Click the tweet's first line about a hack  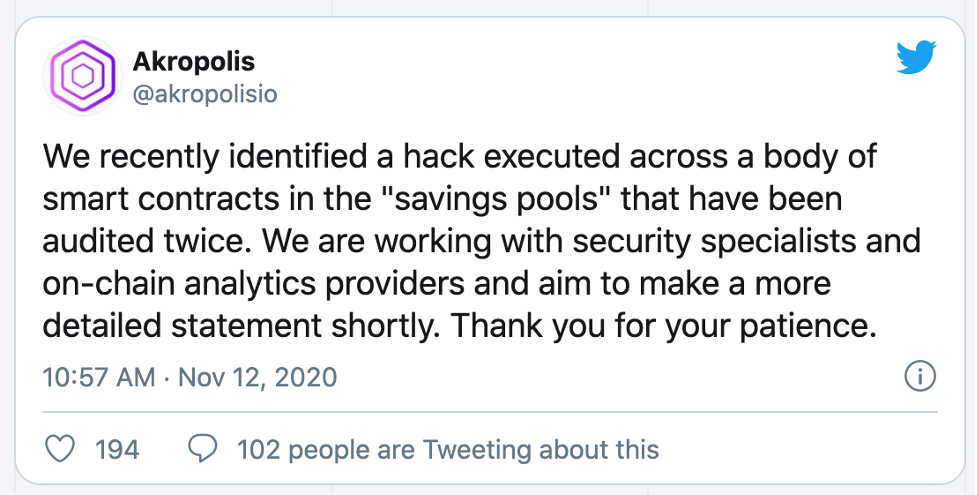pyautogui.click(x=460, y=157)
